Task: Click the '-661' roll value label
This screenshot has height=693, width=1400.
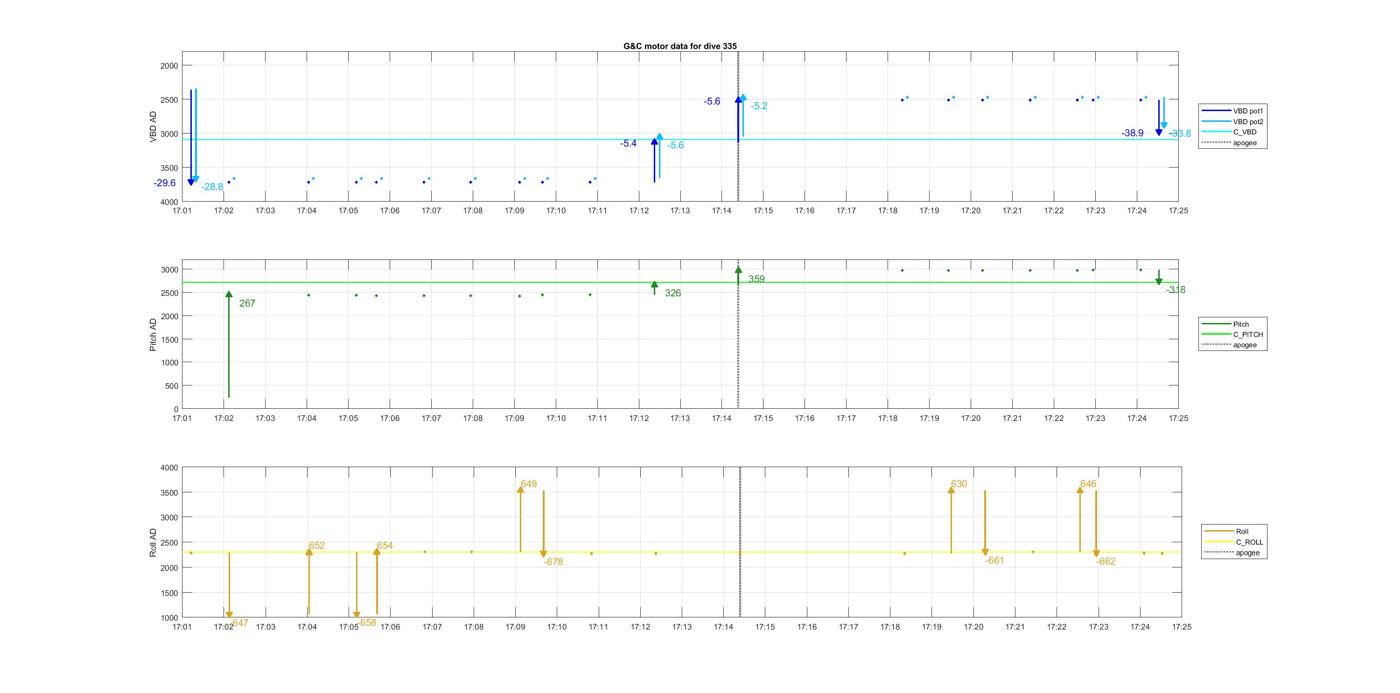Action: [994, 561]
